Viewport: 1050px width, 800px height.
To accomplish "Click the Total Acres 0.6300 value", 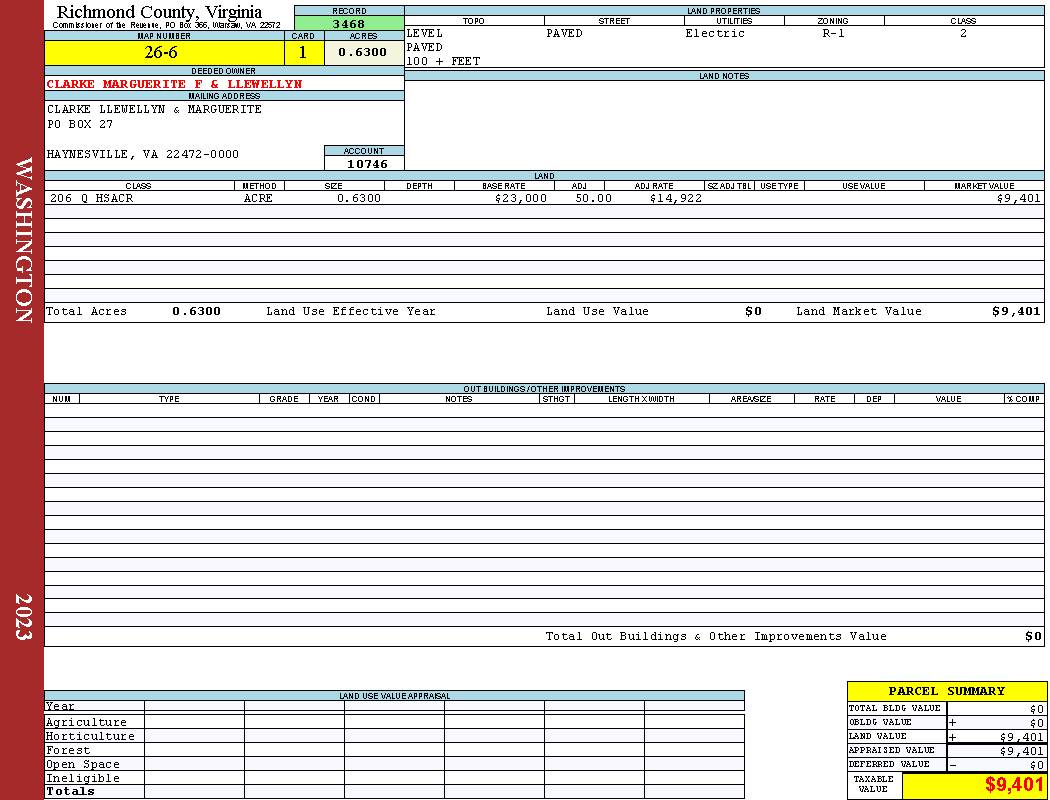I will point(196,311).
